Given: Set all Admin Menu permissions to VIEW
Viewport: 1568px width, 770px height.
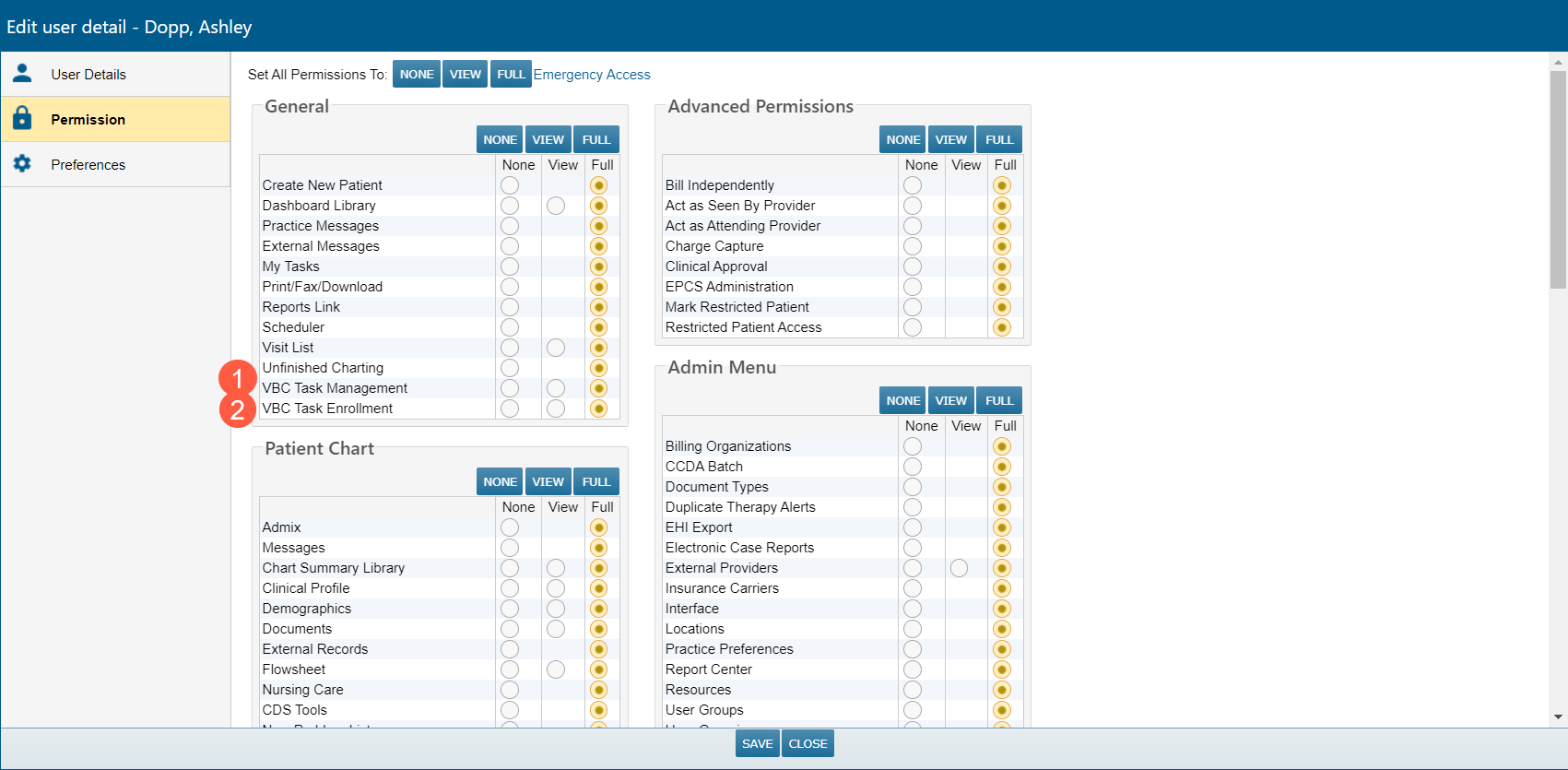Looking at the screenshot, I should pyautogui.click(x=950, y=401).
